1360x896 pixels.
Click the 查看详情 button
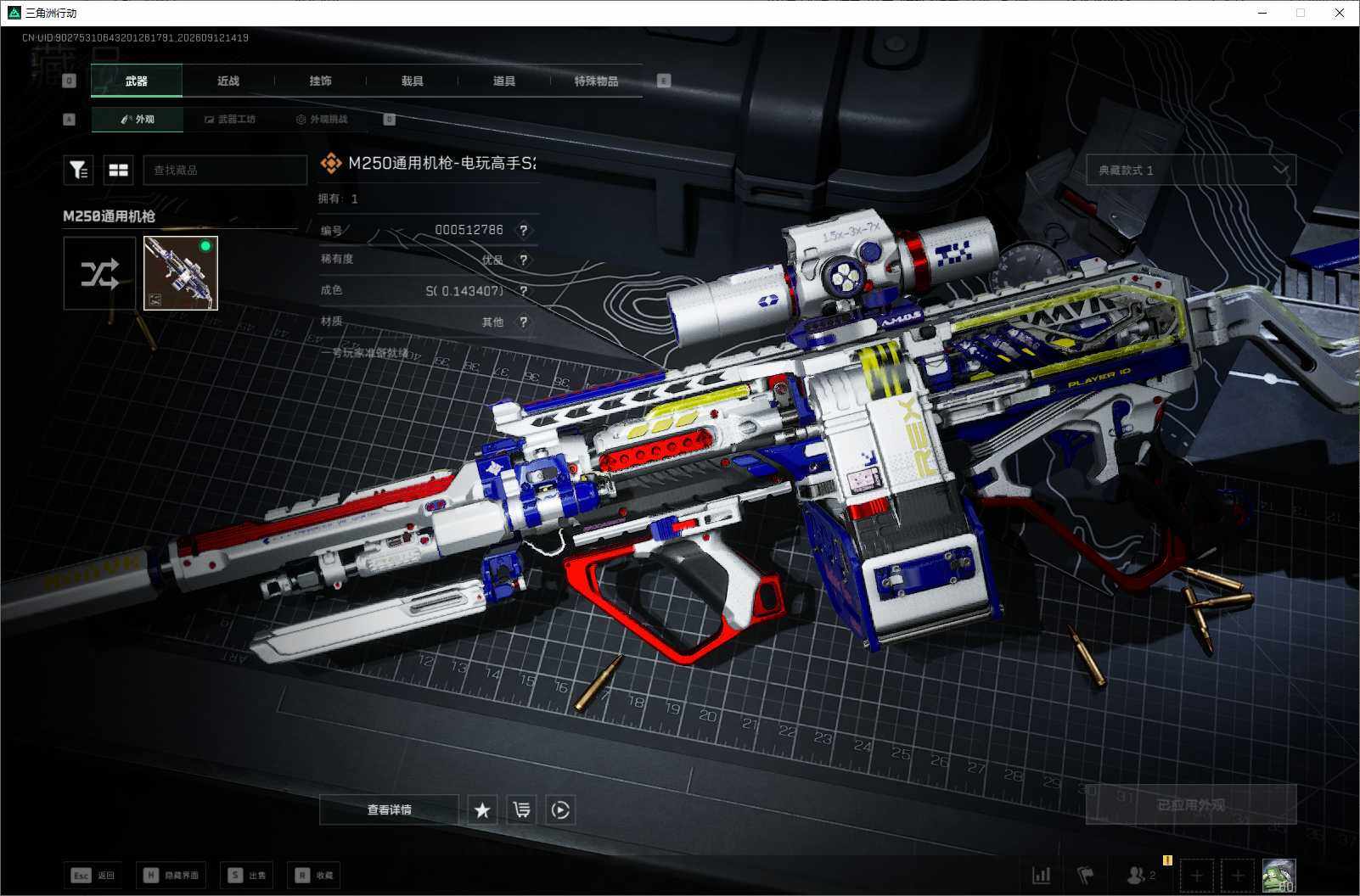(x=389, y=809)
